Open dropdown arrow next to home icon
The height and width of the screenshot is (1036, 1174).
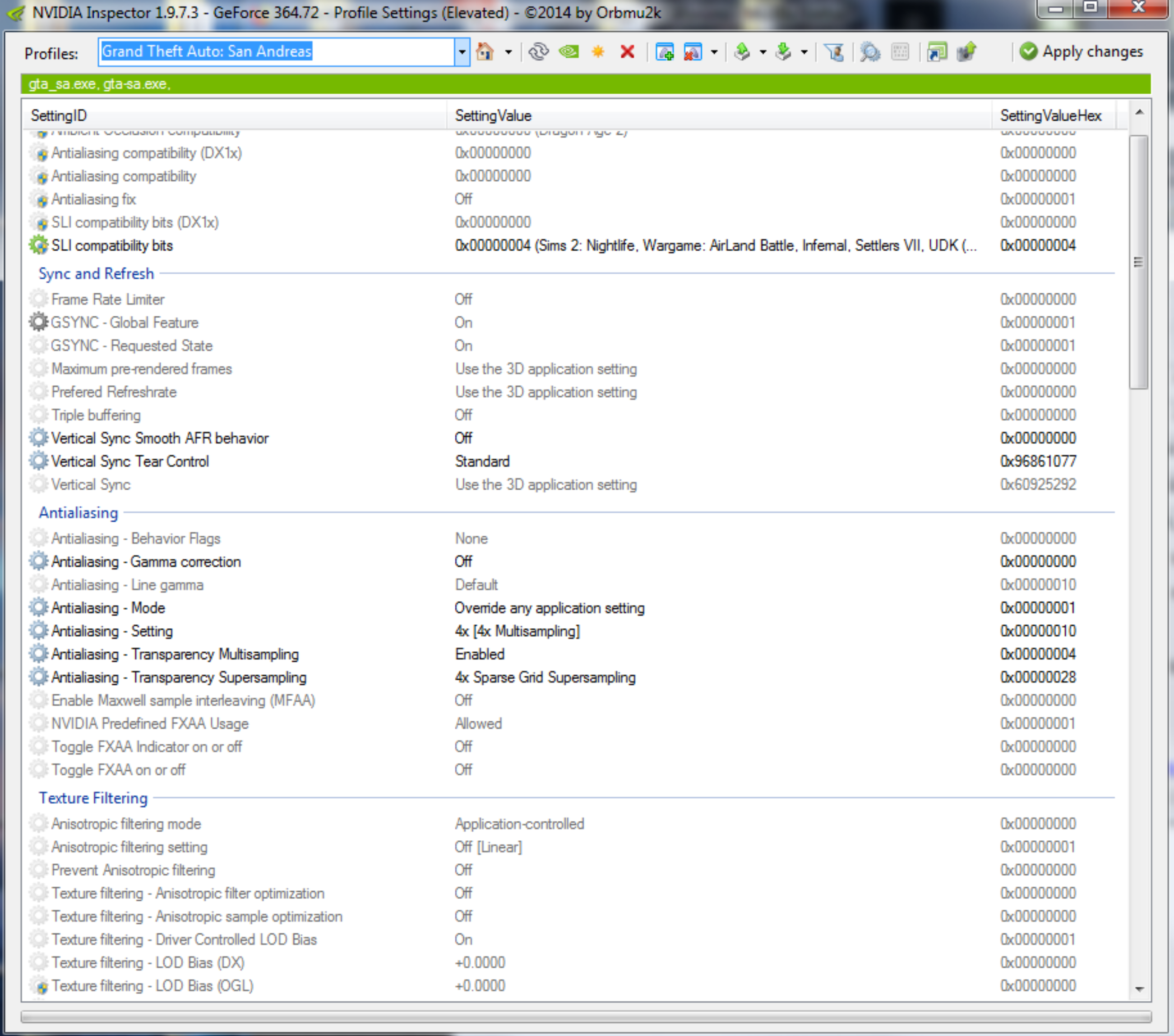pos(508,52)
